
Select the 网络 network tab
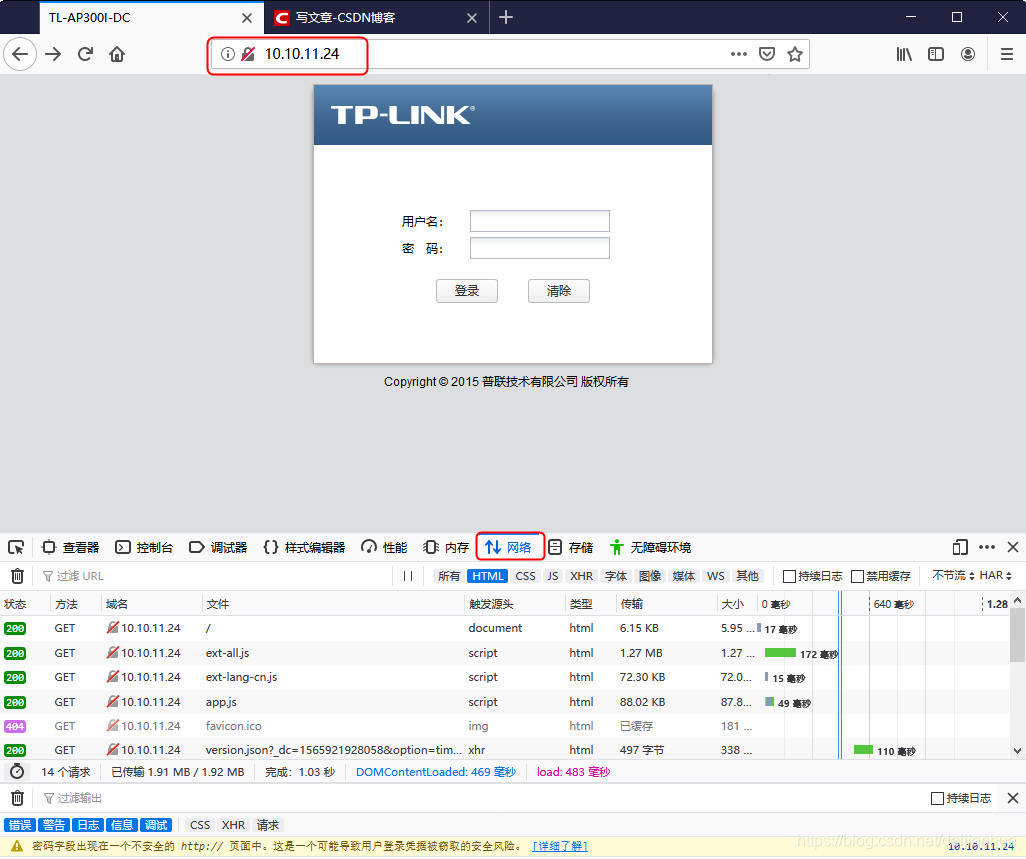click(508, 547)
